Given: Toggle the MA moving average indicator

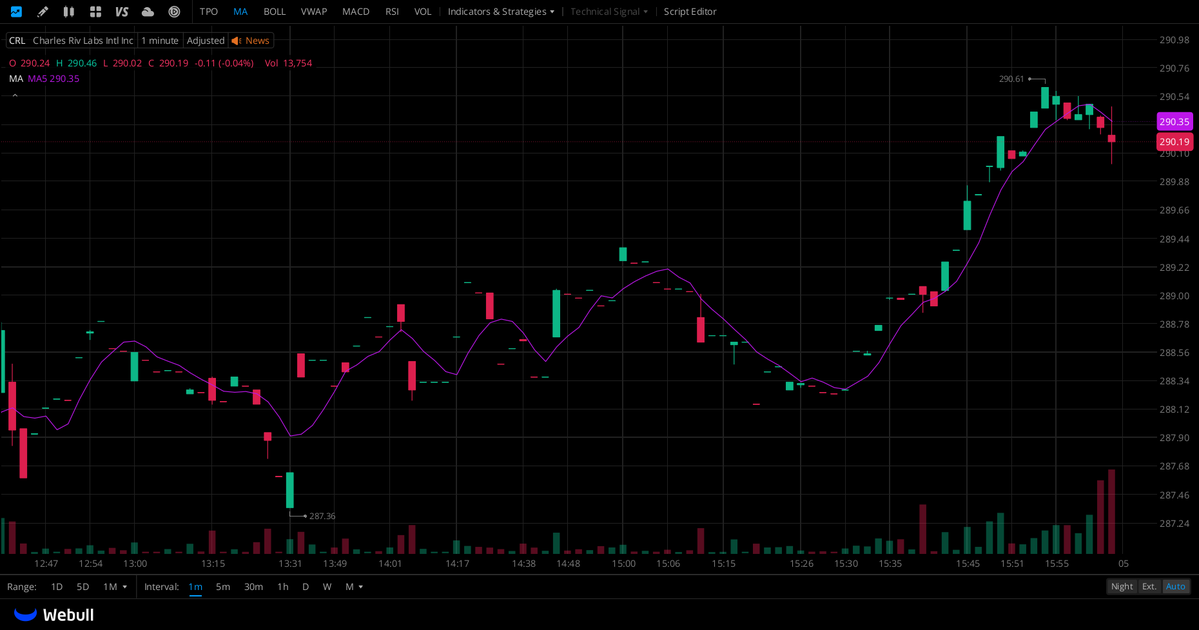Looking at the screenshot, I should tap(240, 11).
